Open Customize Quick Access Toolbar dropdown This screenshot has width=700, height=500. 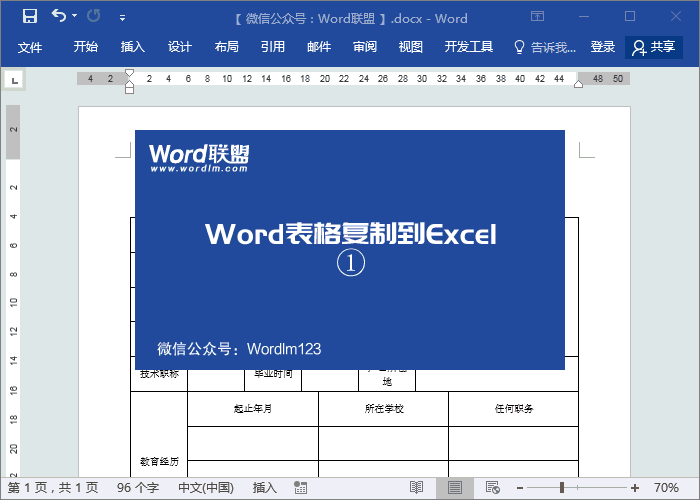tap(122, 18)
